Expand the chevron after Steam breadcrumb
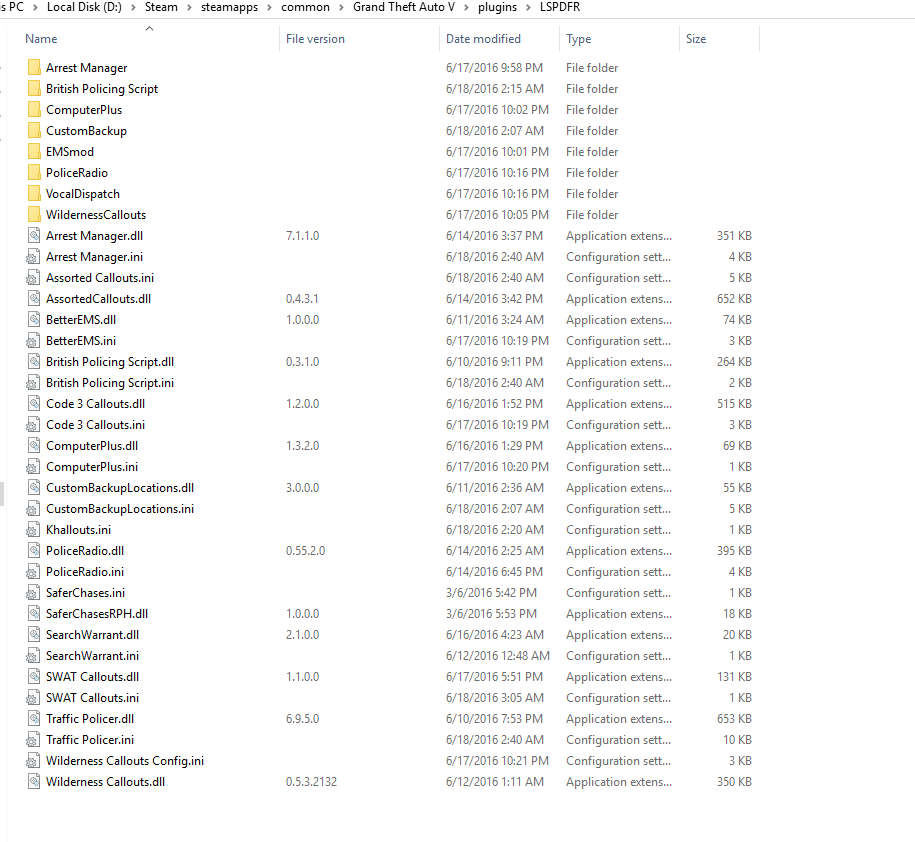 click(x=190, y=8)
